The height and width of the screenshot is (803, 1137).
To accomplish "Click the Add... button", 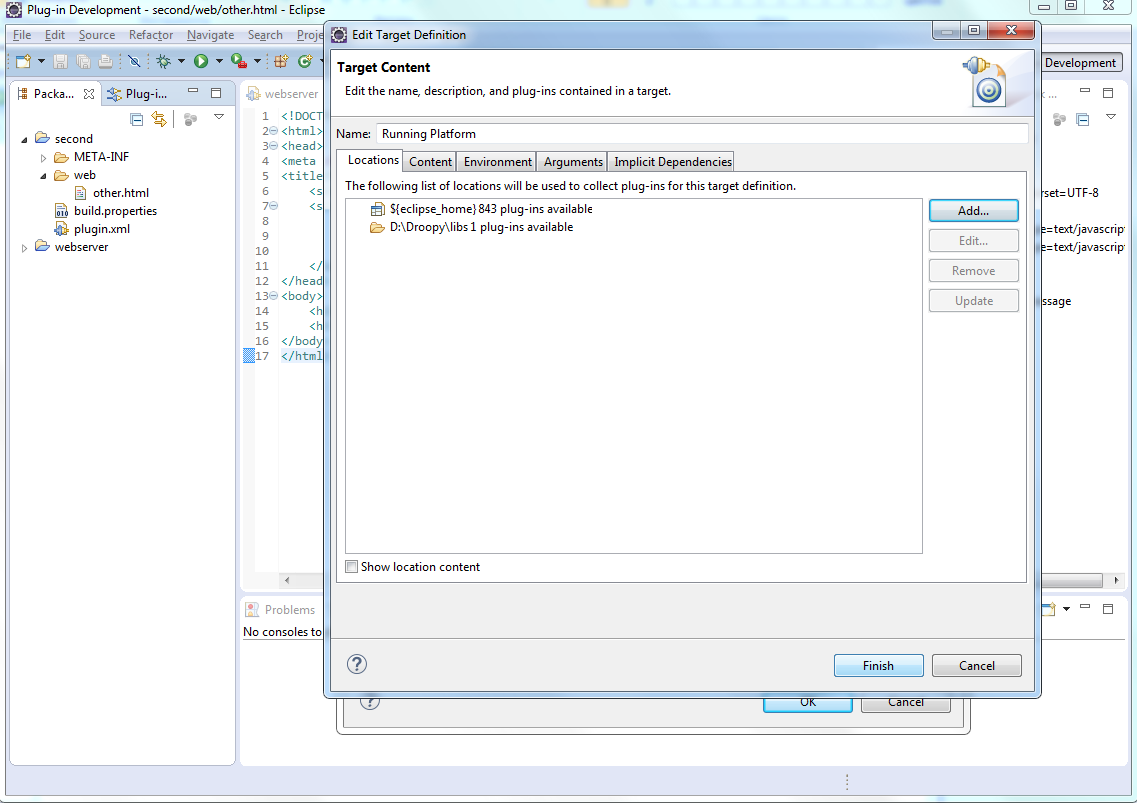I will [x=973, y=210].
